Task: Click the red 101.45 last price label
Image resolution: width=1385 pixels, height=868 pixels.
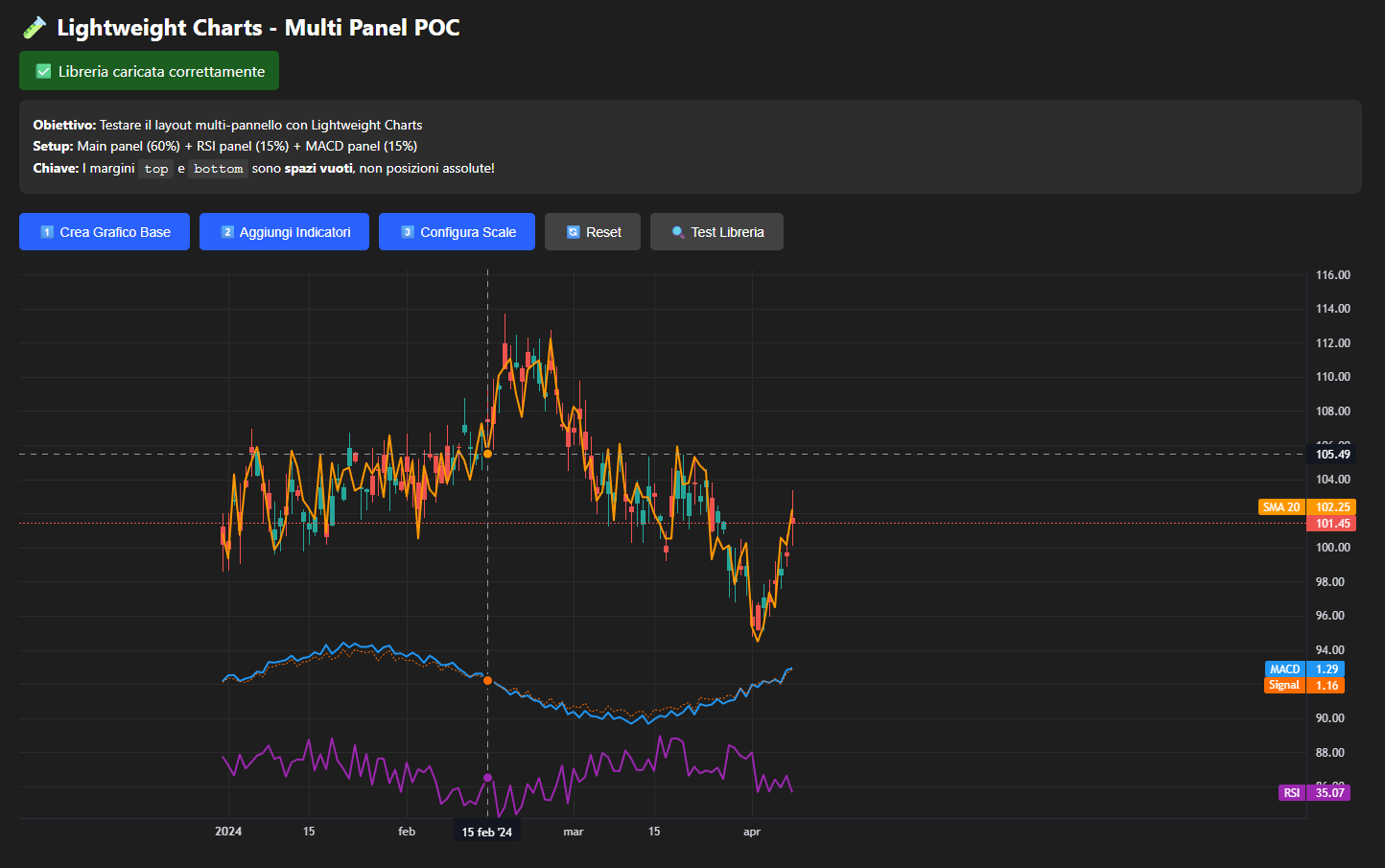Action: click(x=1332, y=524)
